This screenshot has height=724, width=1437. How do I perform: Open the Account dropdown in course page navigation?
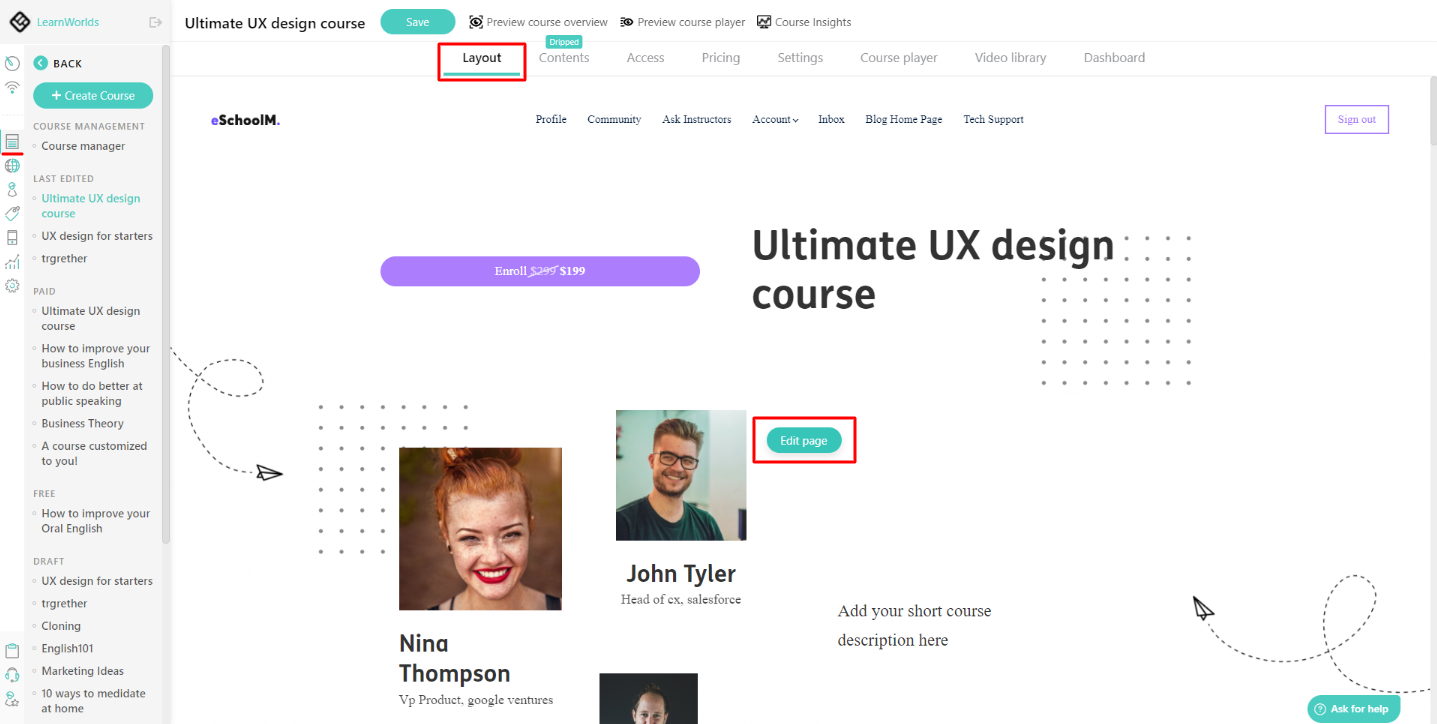coord(774,119)
